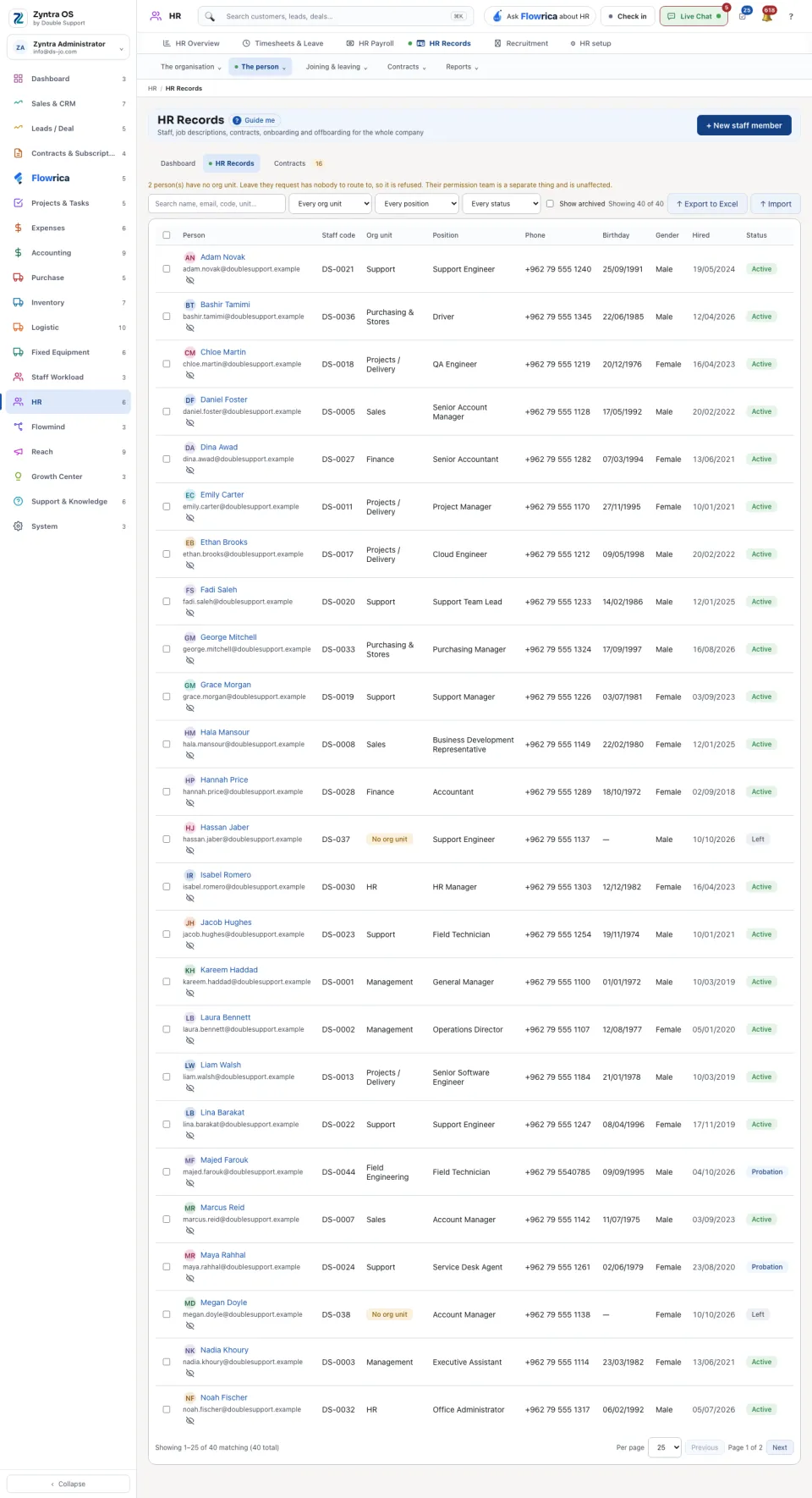Click New staff member button
This screenshot has height=1498, width=812.
(744, 125)
